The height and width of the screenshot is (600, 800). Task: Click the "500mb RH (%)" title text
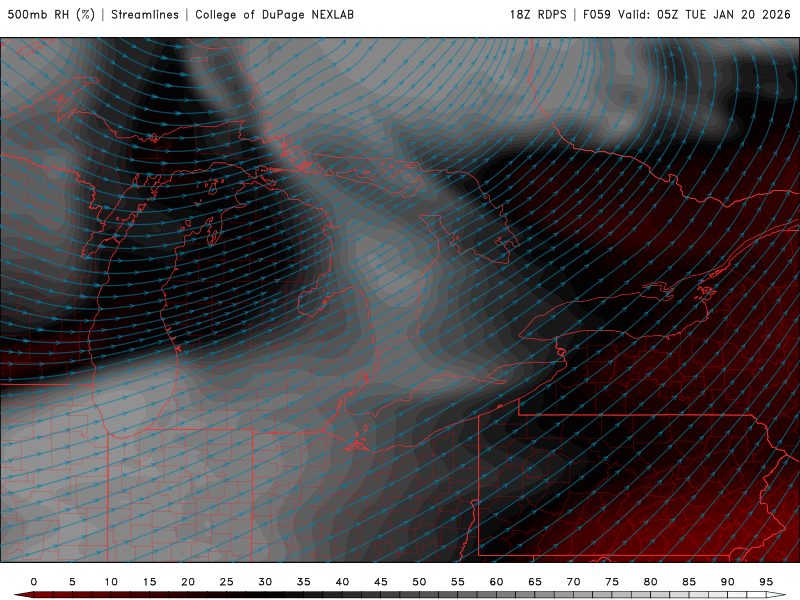pos(51,15)
